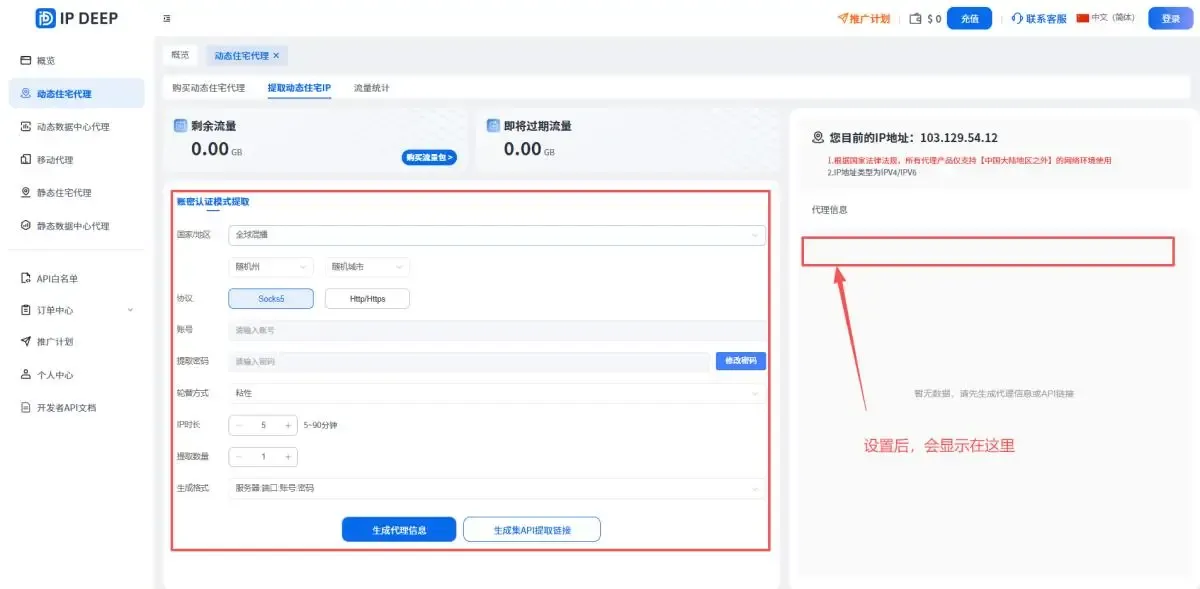Switch protocol to Http/Https
1200x589 pixels.
point(368,298)
